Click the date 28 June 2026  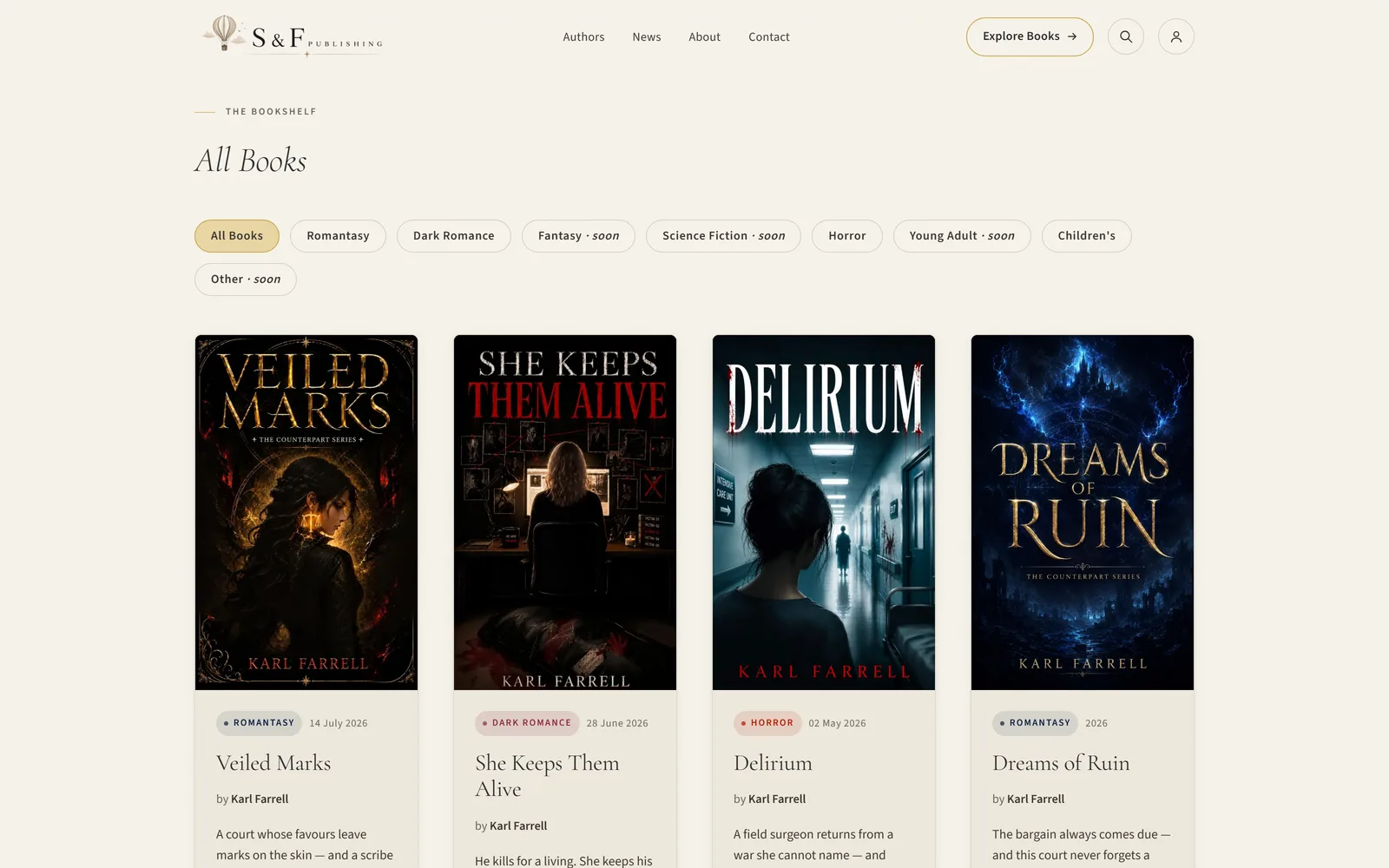[x=617, y=723]
